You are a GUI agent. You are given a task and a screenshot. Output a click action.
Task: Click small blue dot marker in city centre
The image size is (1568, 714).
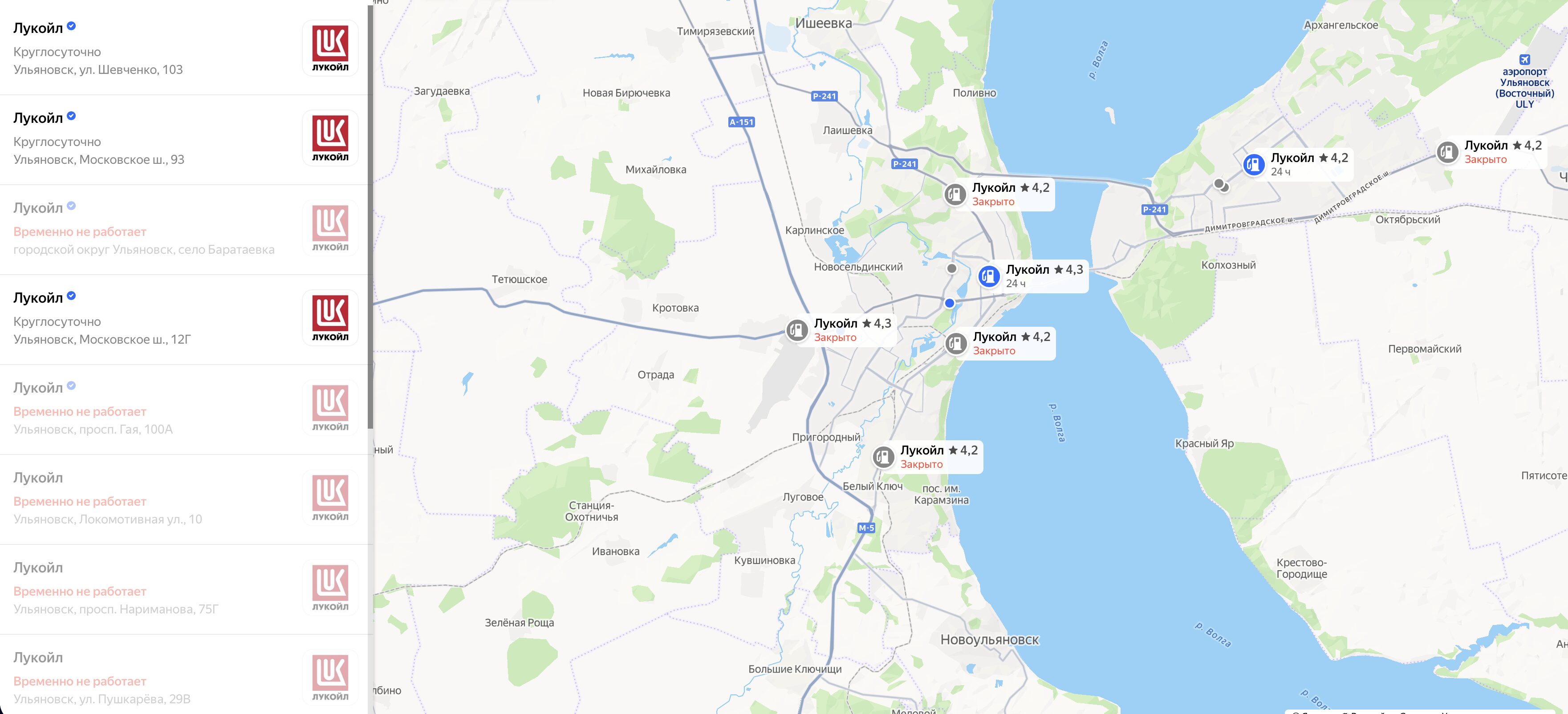pos(949,303)
